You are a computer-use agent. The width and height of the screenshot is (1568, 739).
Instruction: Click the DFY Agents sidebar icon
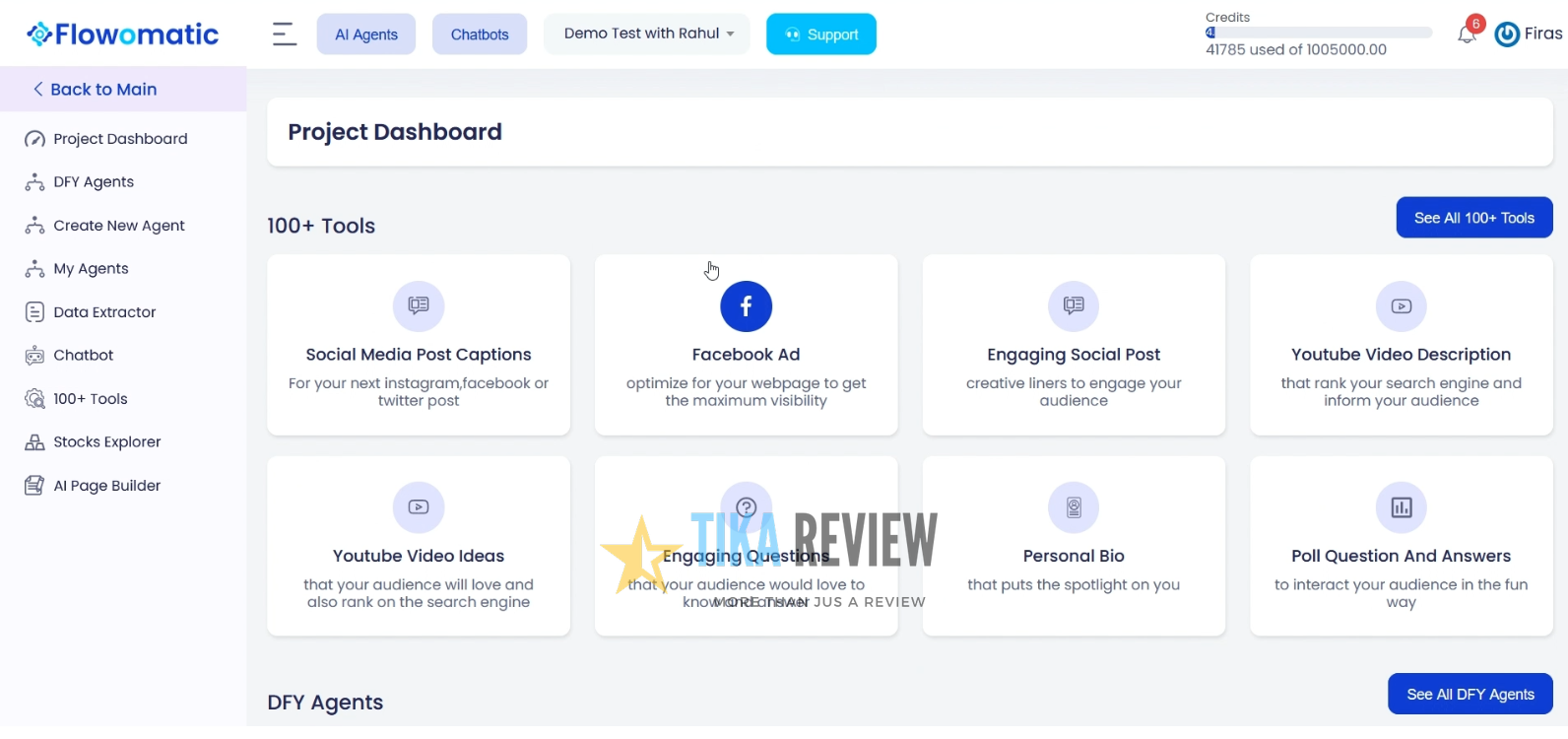click(34, 182)
